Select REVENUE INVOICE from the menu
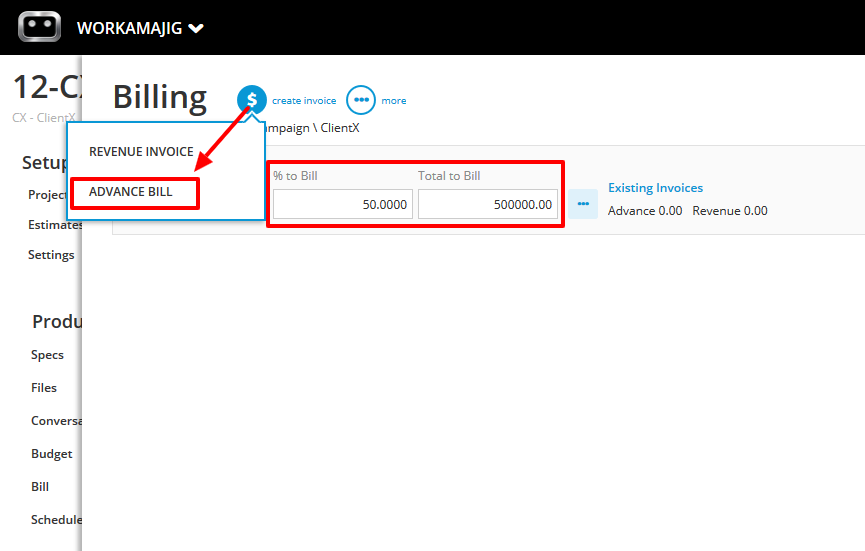The width and height of the screenshot is (865, 551). click(141, 152)
